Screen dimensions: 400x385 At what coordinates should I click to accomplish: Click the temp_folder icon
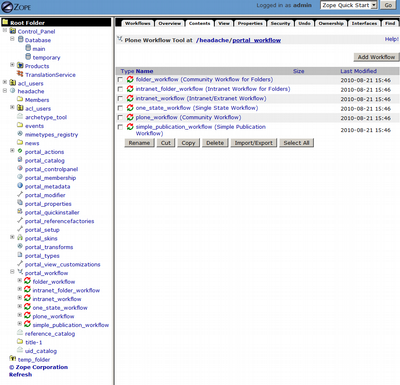(13, 359)
